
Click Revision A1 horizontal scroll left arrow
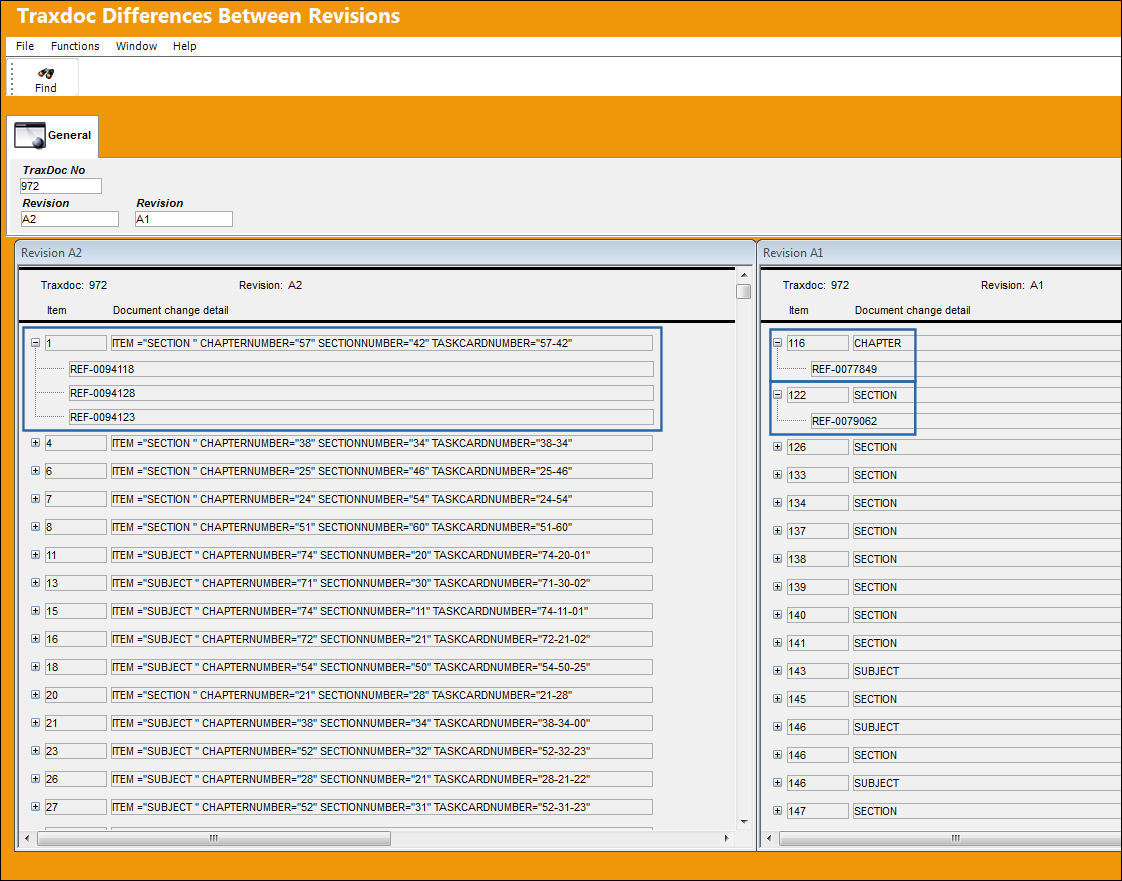click(769, 838)
